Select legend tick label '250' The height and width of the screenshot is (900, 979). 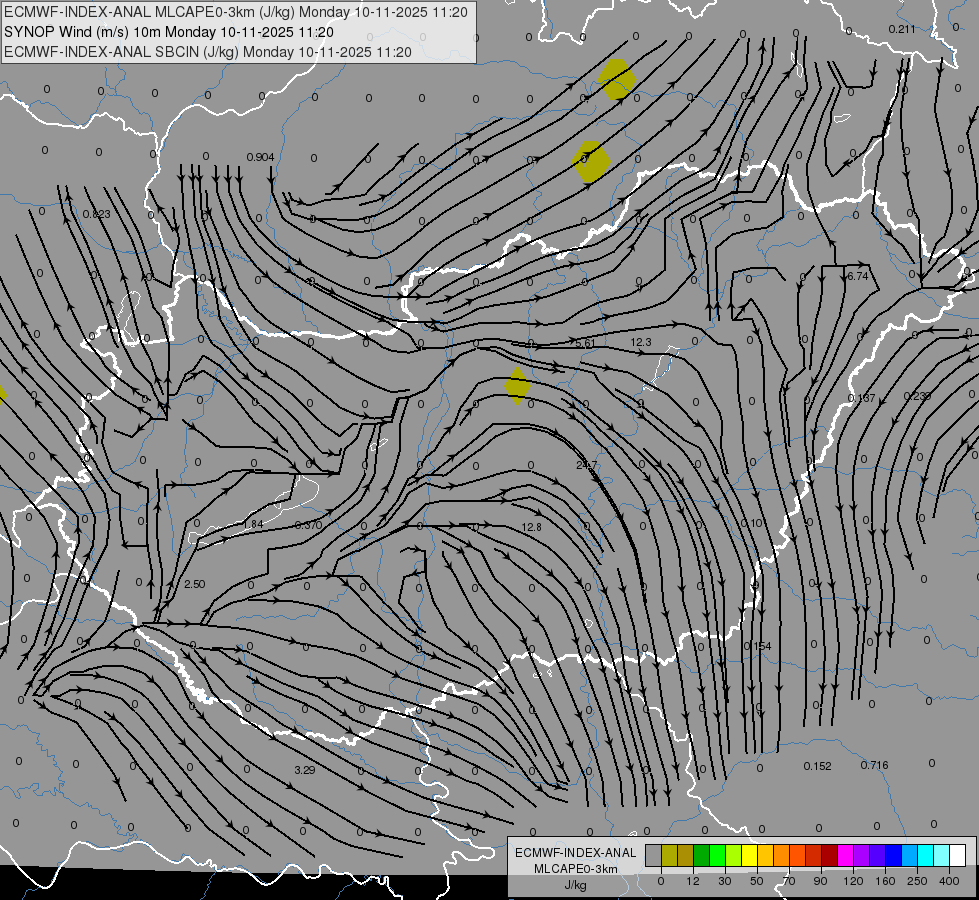coord(917,881)
